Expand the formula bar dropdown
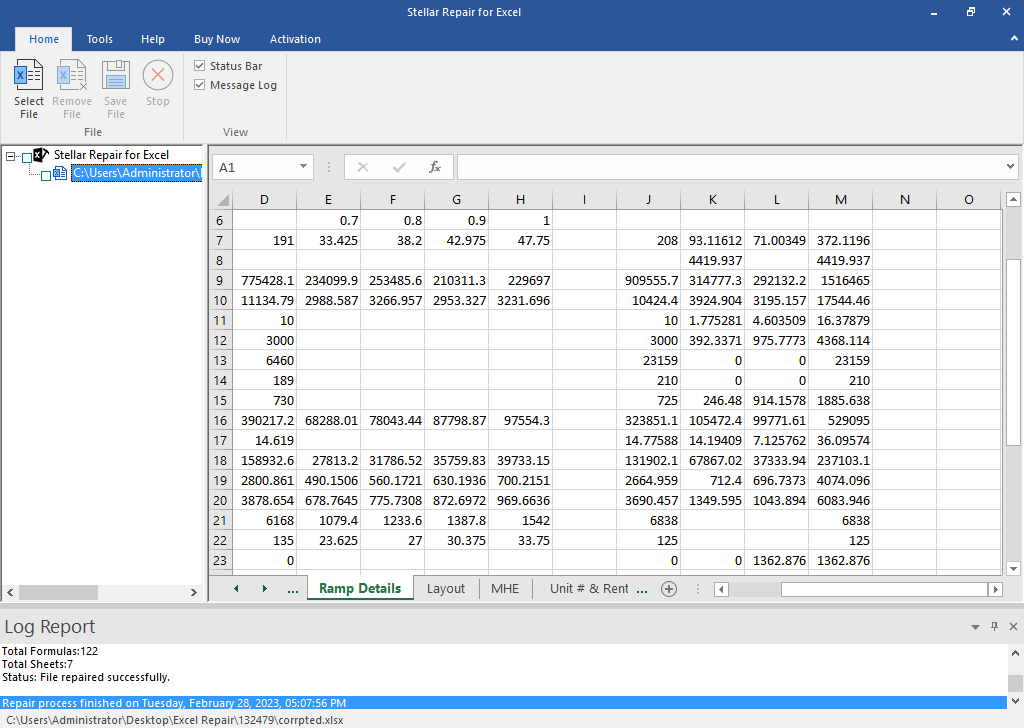This screenshot has width=1024, height=728. pos(1010,167)
